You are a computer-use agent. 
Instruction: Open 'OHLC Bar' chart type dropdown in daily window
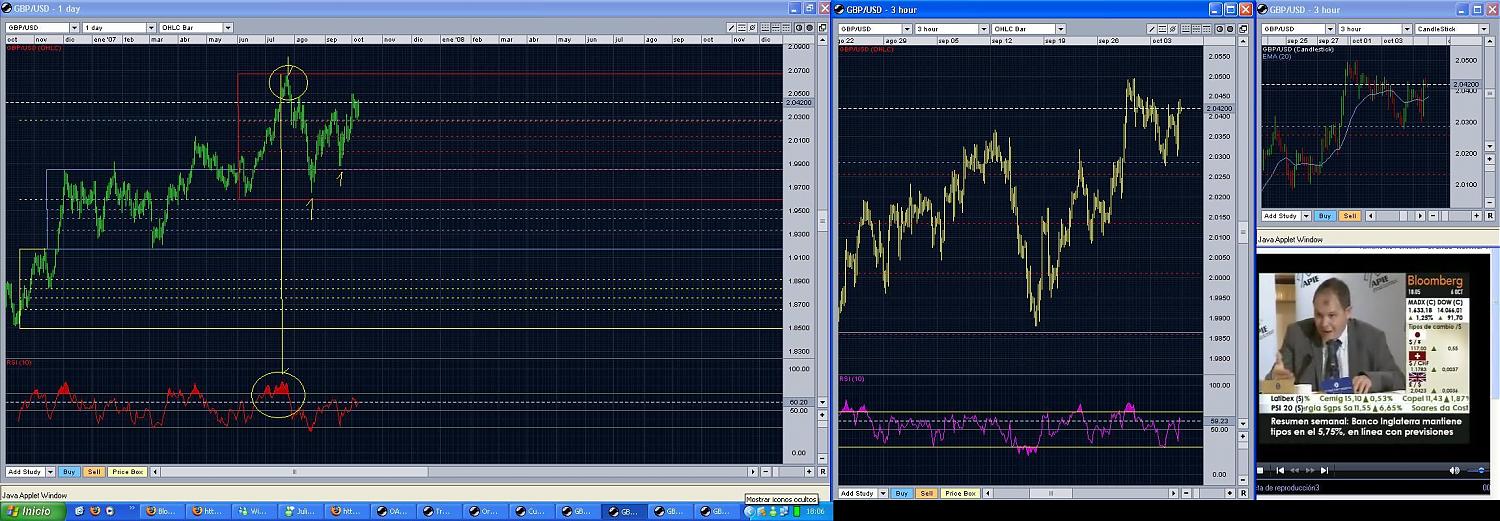tap(196, 28)
